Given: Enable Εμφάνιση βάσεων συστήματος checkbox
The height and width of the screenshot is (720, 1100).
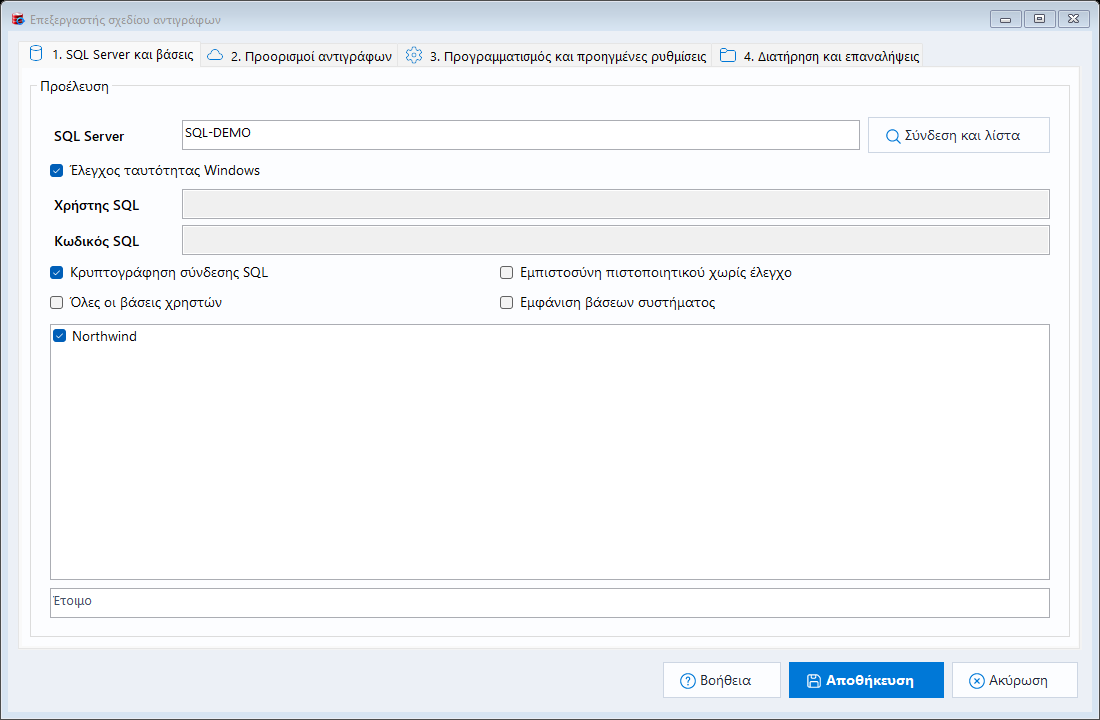Looking at the screenshot, I should pyautogui.click(x=507, y=302).
